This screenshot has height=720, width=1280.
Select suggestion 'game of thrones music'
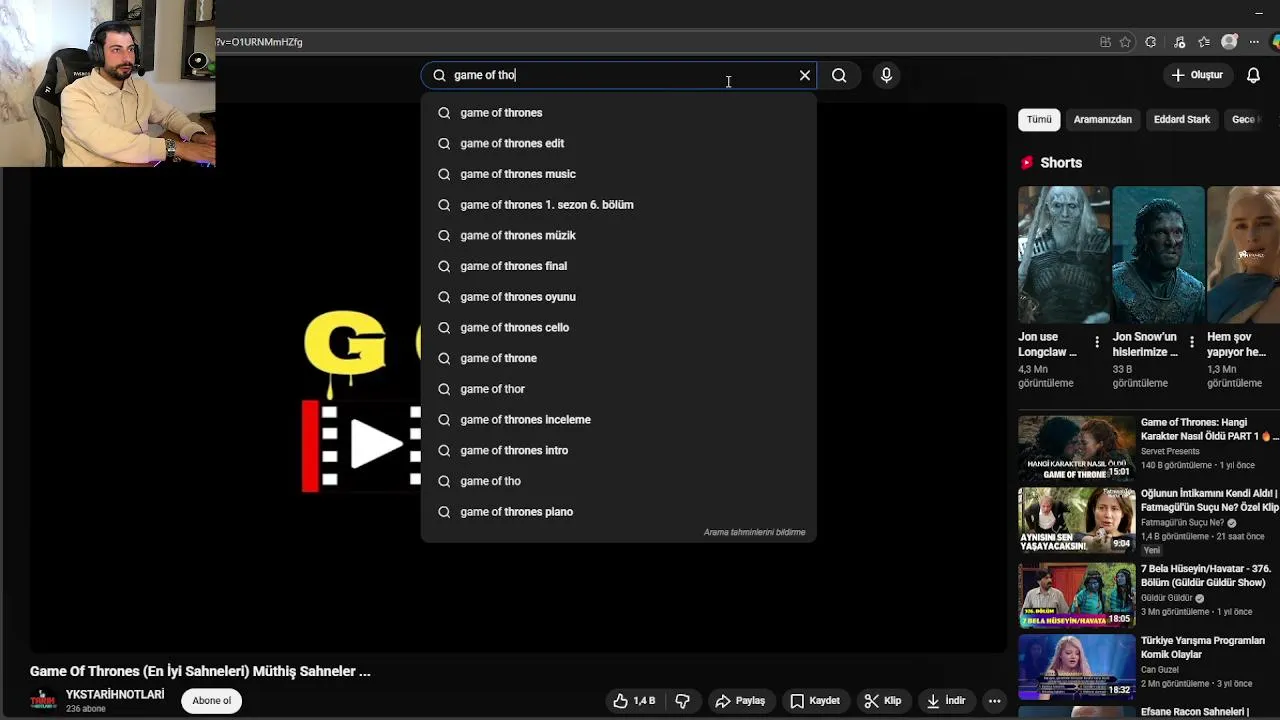point(619,174)
